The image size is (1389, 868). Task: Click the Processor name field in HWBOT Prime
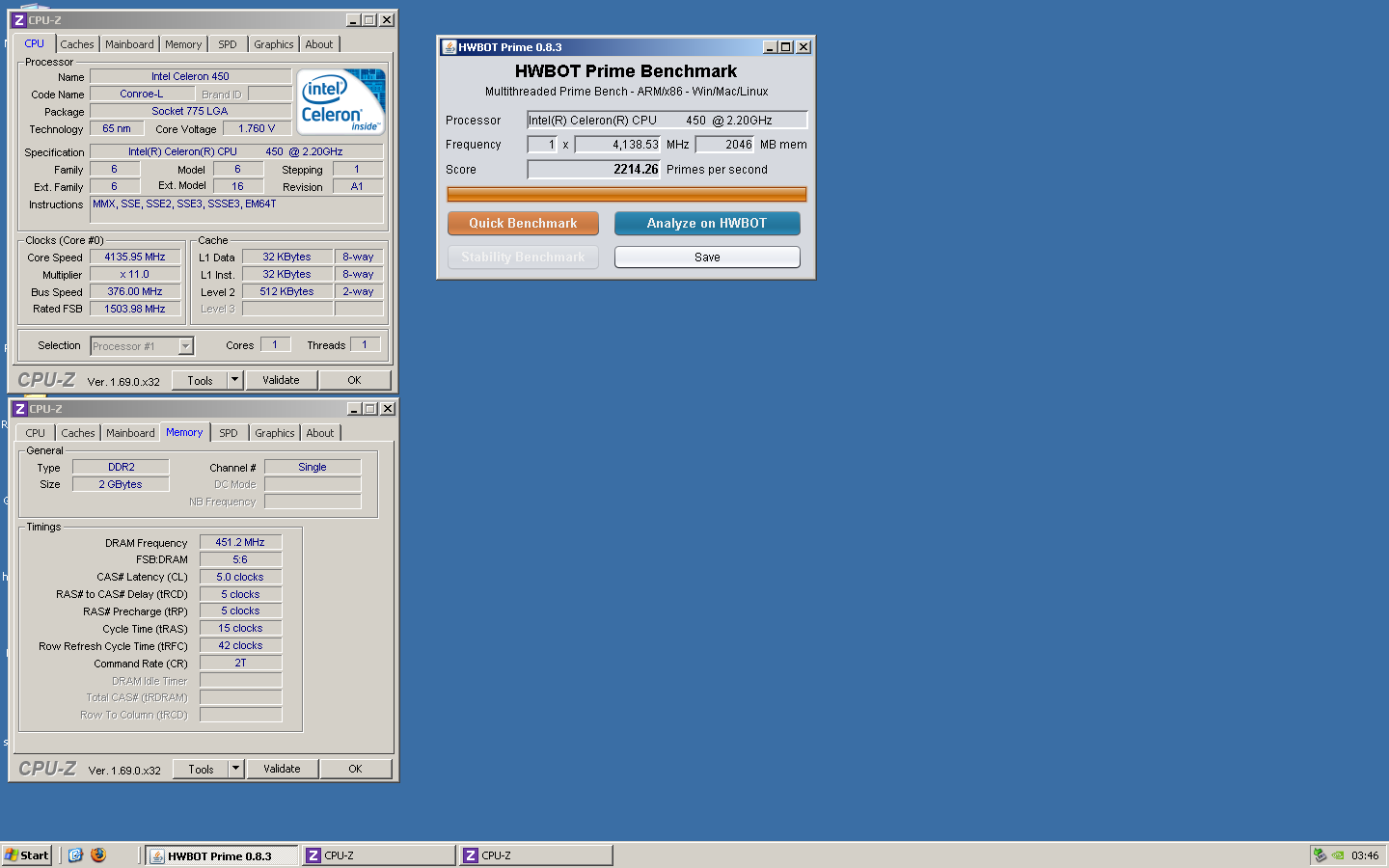point(667,121)
